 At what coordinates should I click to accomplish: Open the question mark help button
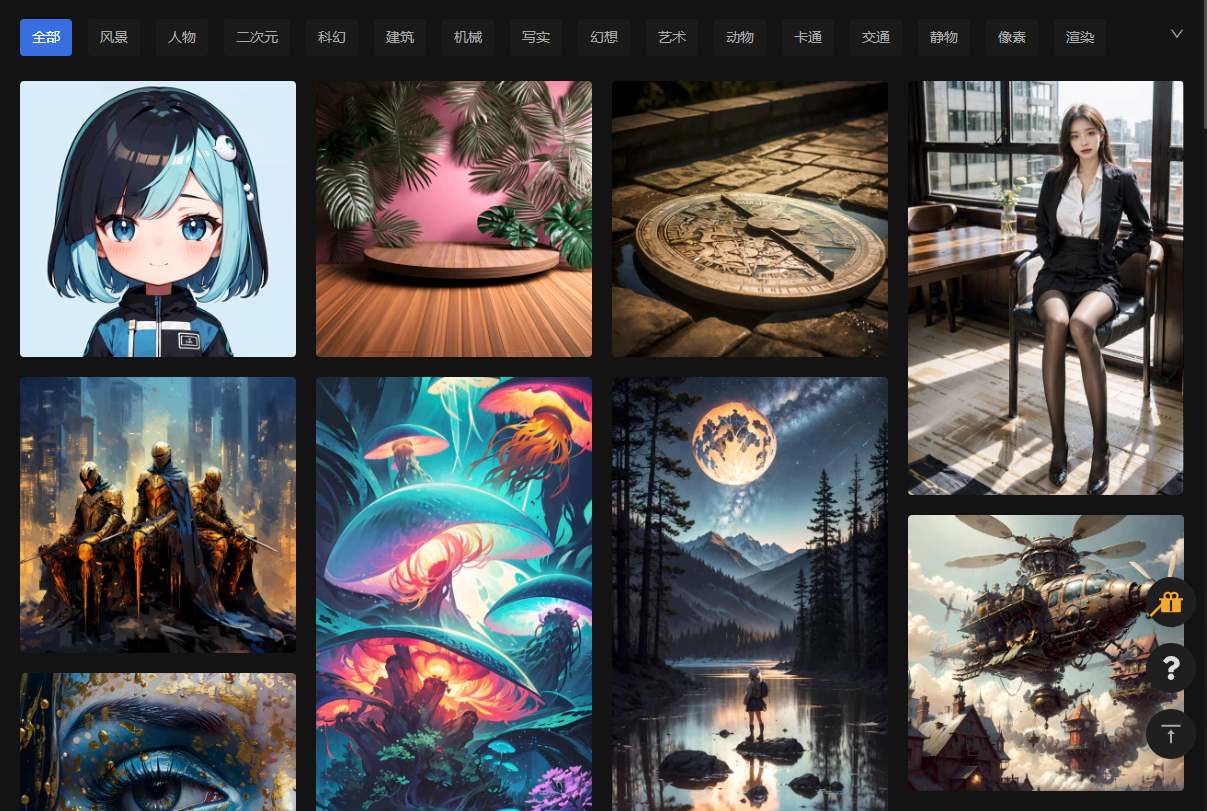(1171, 668)
